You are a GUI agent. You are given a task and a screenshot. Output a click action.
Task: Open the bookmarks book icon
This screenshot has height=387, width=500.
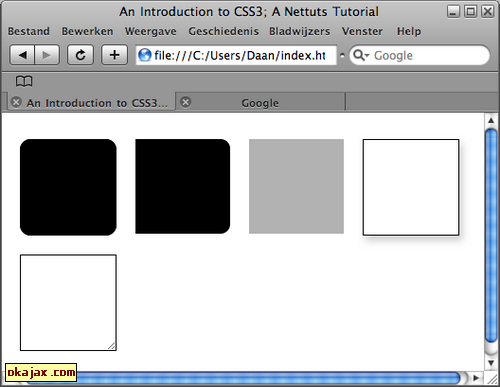pyautogui.click(x=24, y=81)
